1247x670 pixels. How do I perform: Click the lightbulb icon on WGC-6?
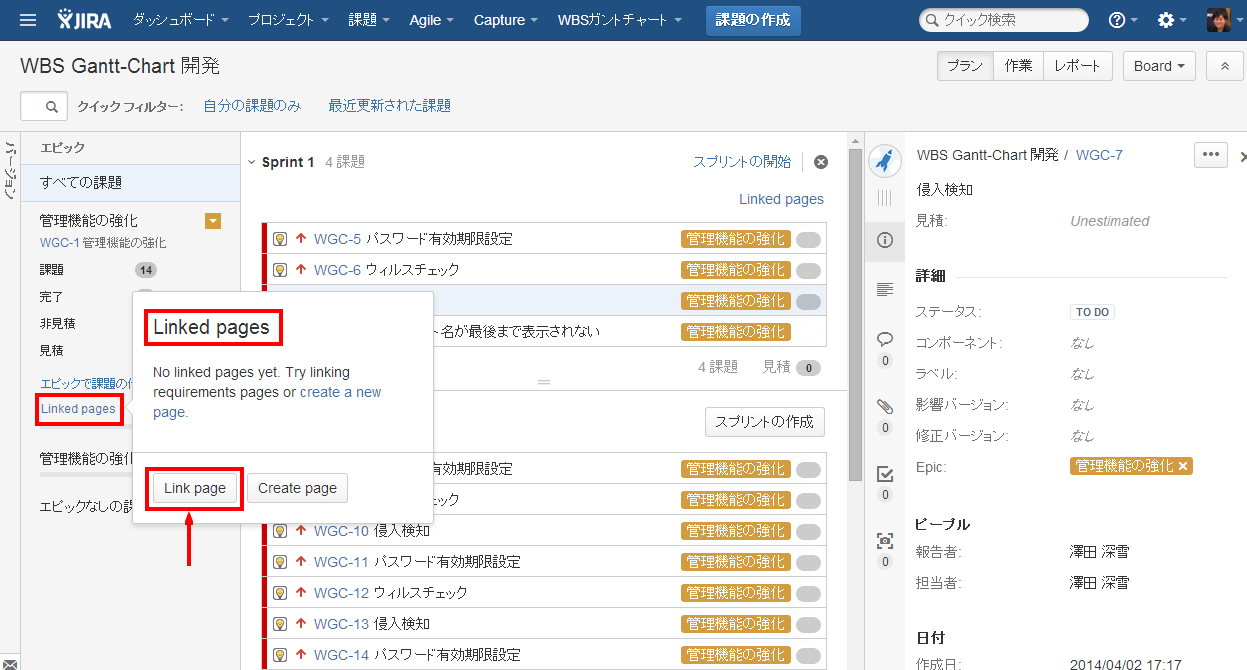pos(280,270)
